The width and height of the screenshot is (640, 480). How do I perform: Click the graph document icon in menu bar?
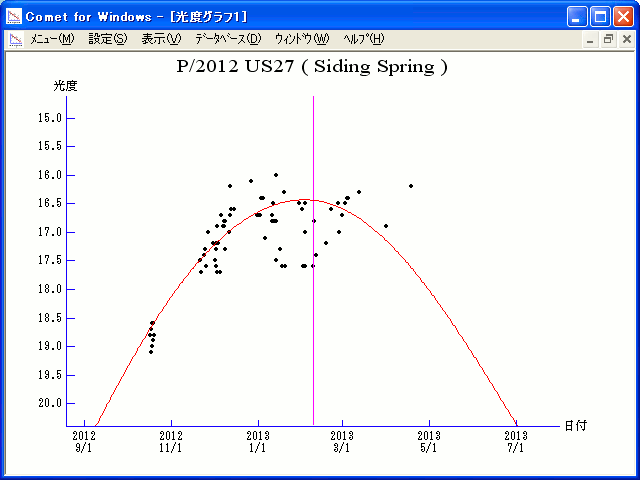[16, 39]
